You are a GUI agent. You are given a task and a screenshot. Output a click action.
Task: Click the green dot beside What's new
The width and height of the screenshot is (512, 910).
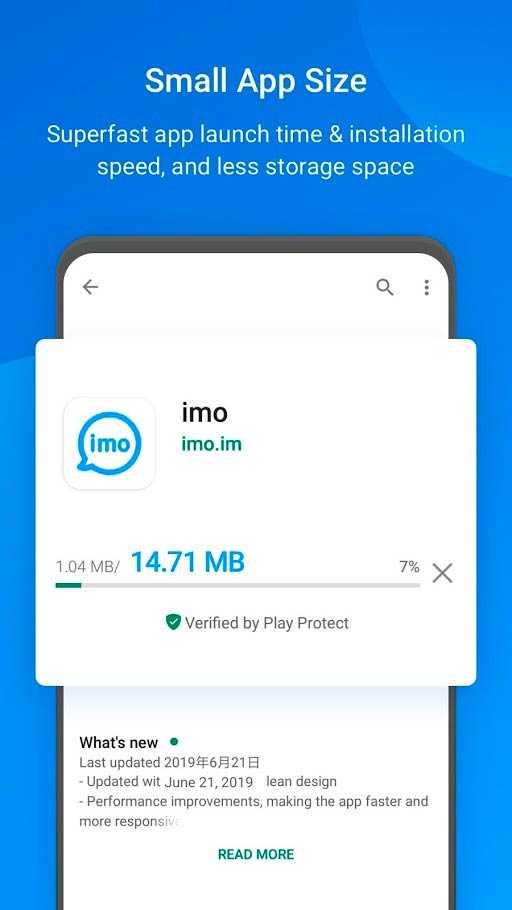[x=174, y=741]
